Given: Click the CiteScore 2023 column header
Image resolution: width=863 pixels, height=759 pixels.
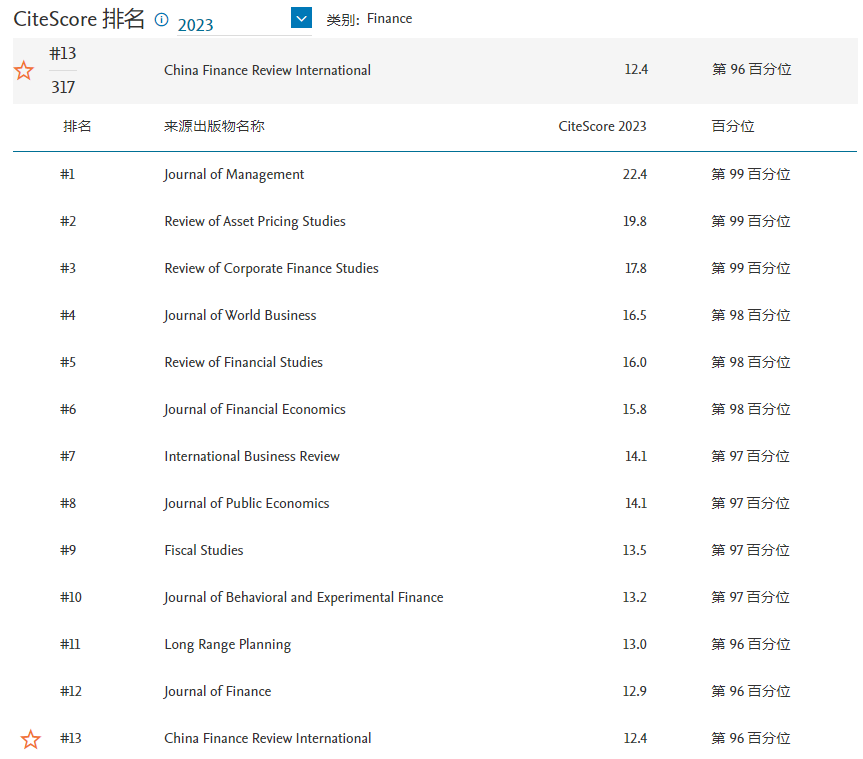Looking at the screenshot, I should (602, 126).
